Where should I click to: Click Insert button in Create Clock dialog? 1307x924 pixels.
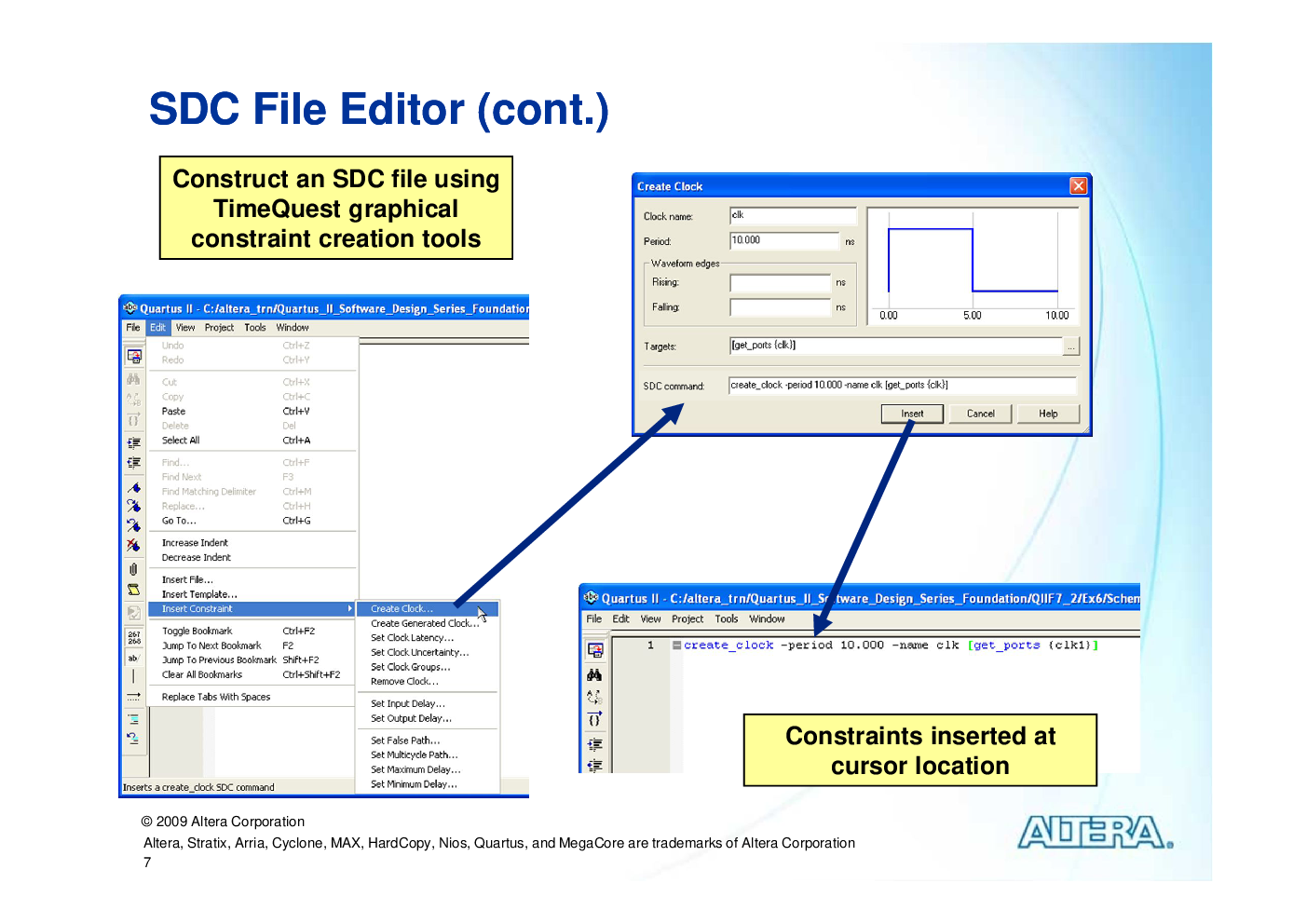pyautogui.click(x=912, y=414)
